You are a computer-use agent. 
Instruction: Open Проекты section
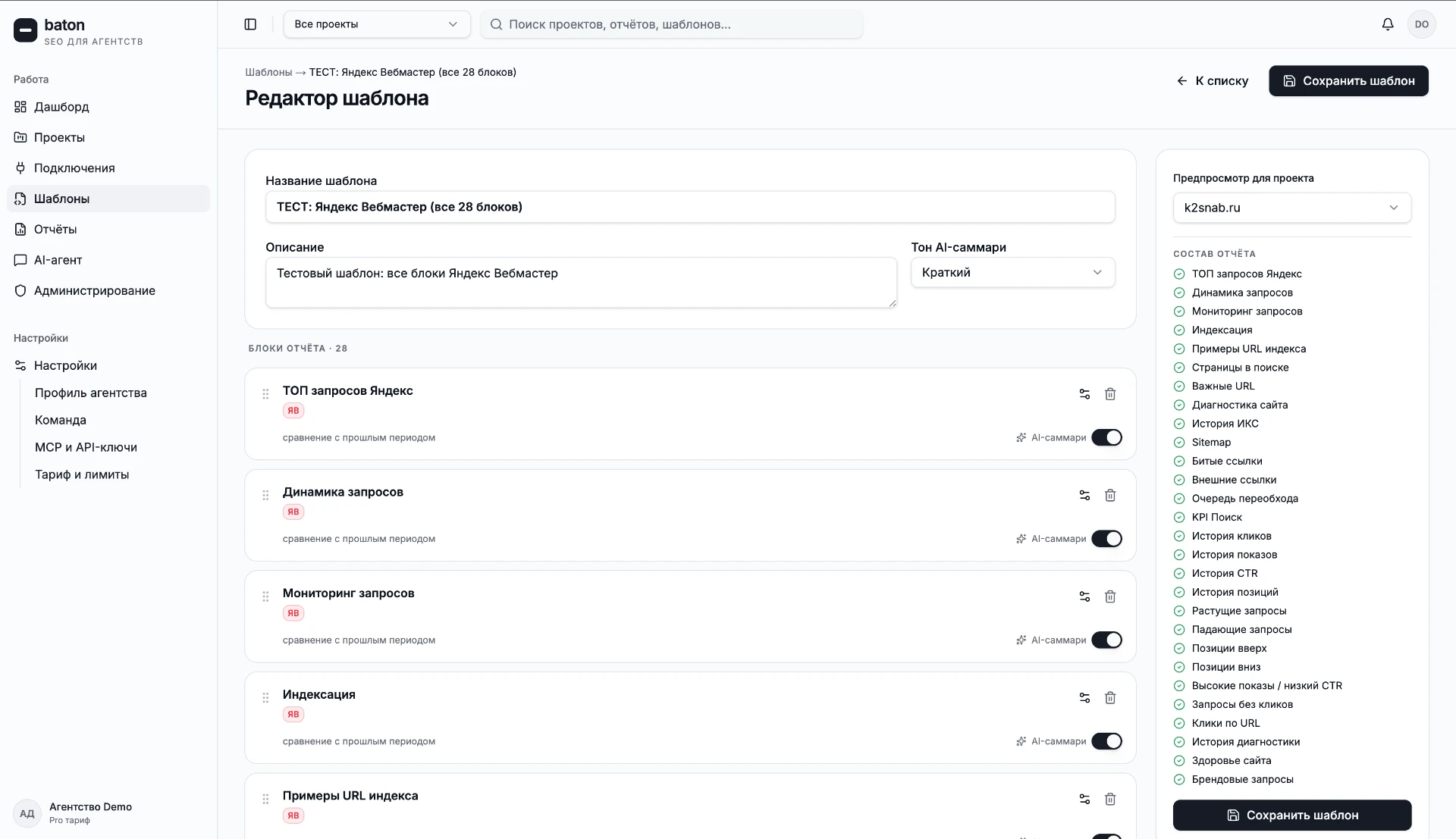pyautogui.click(x=108, y=137)
